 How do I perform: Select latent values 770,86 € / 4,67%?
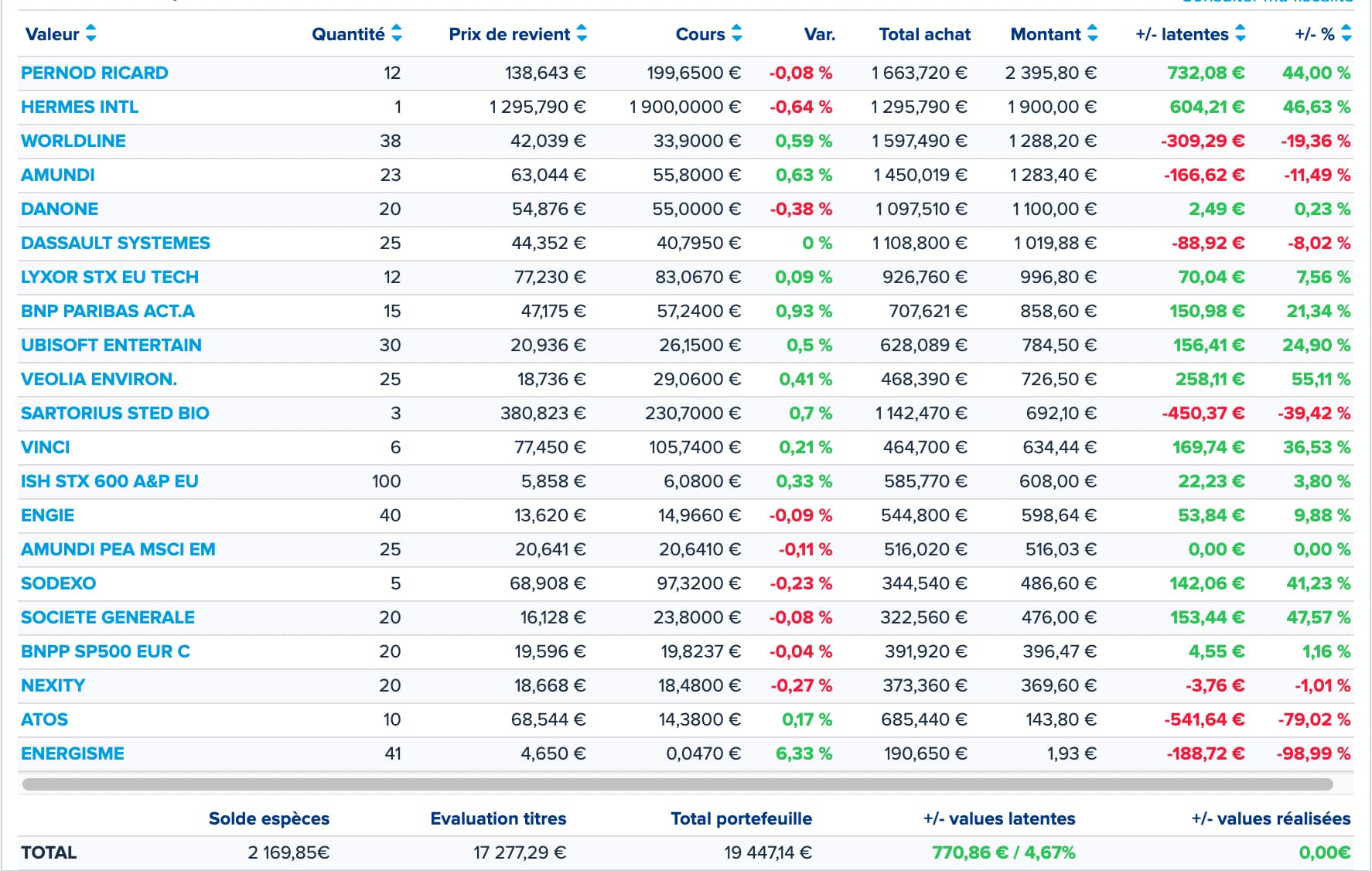click(x=1004, y=852)
